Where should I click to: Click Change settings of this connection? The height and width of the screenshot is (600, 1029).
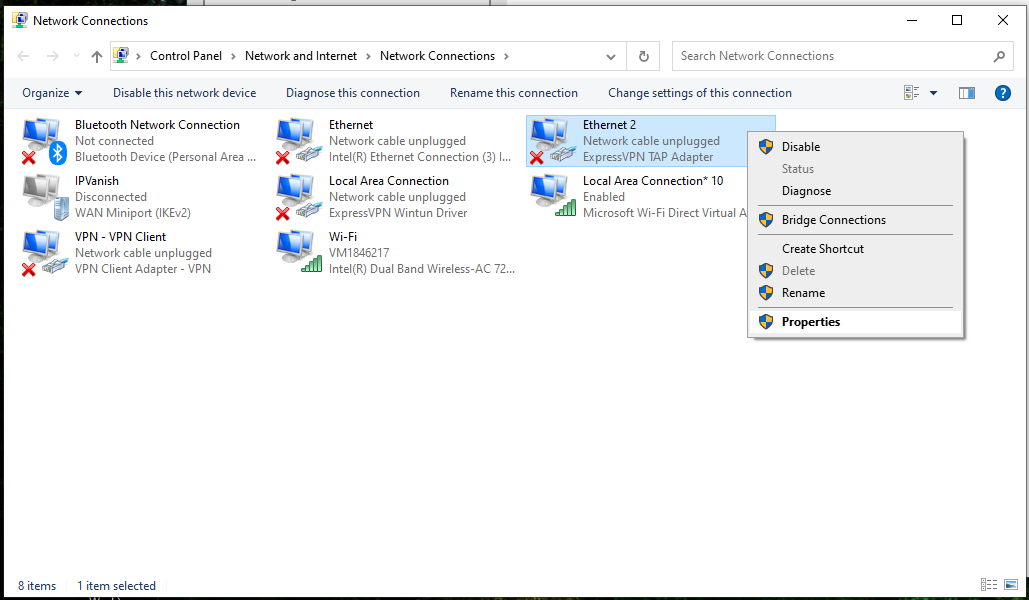700,93
